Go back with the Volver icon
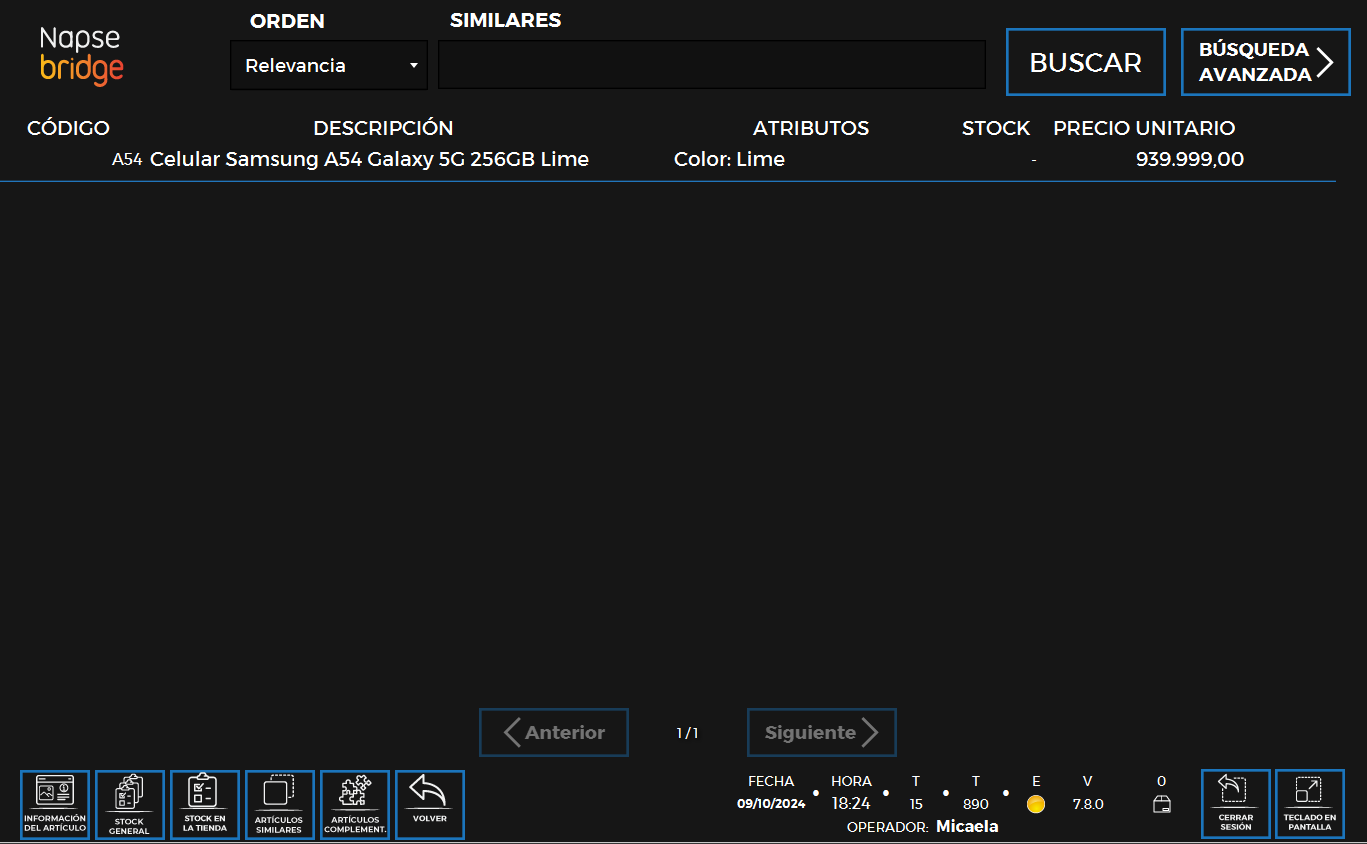Viewport: 1367px width, 844px height. pos(430,805)
